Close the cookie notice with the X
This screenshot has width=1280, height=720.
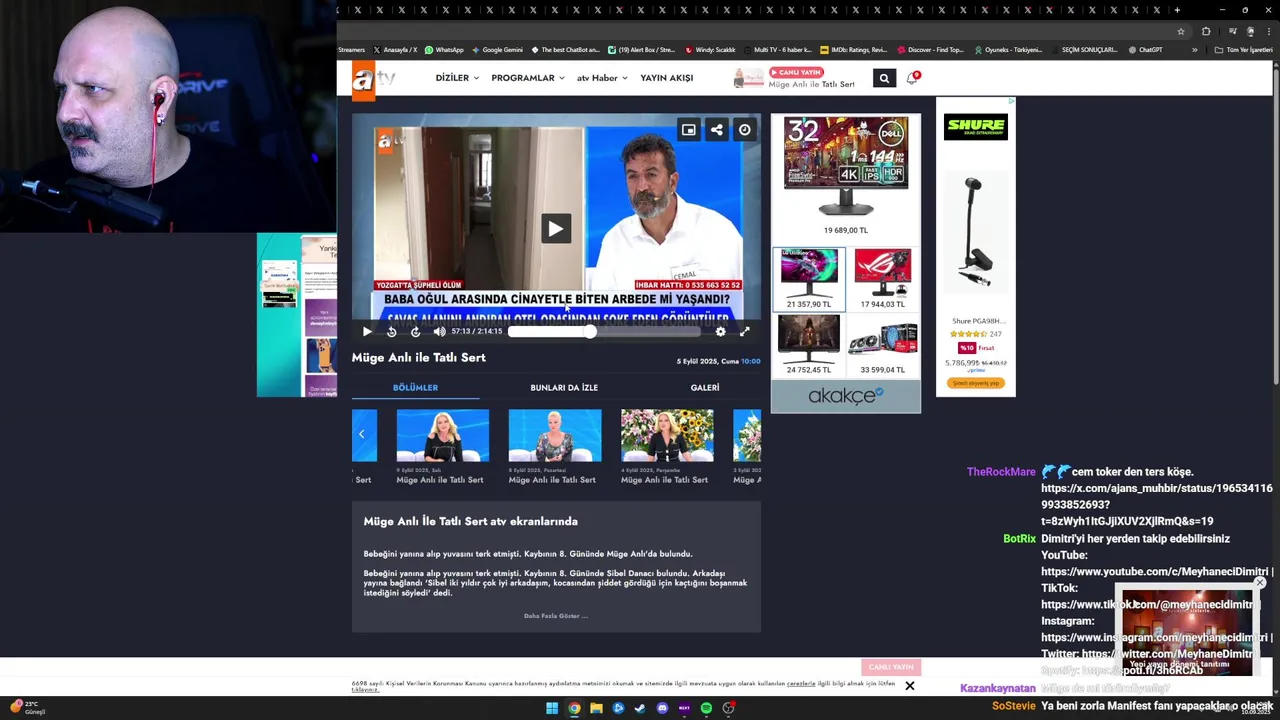tap(909, 686)
